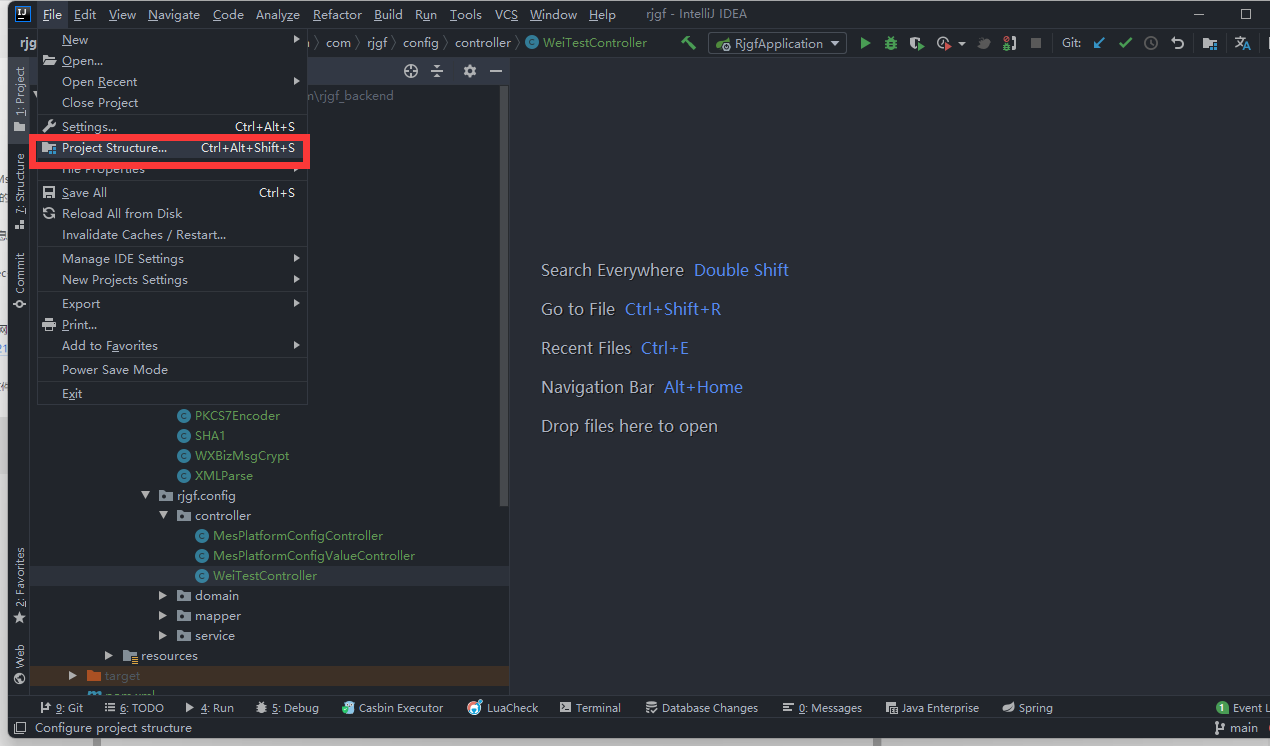1270x746 pixels.
Task: Collapse the controller folder node
Action: point(164,516)
